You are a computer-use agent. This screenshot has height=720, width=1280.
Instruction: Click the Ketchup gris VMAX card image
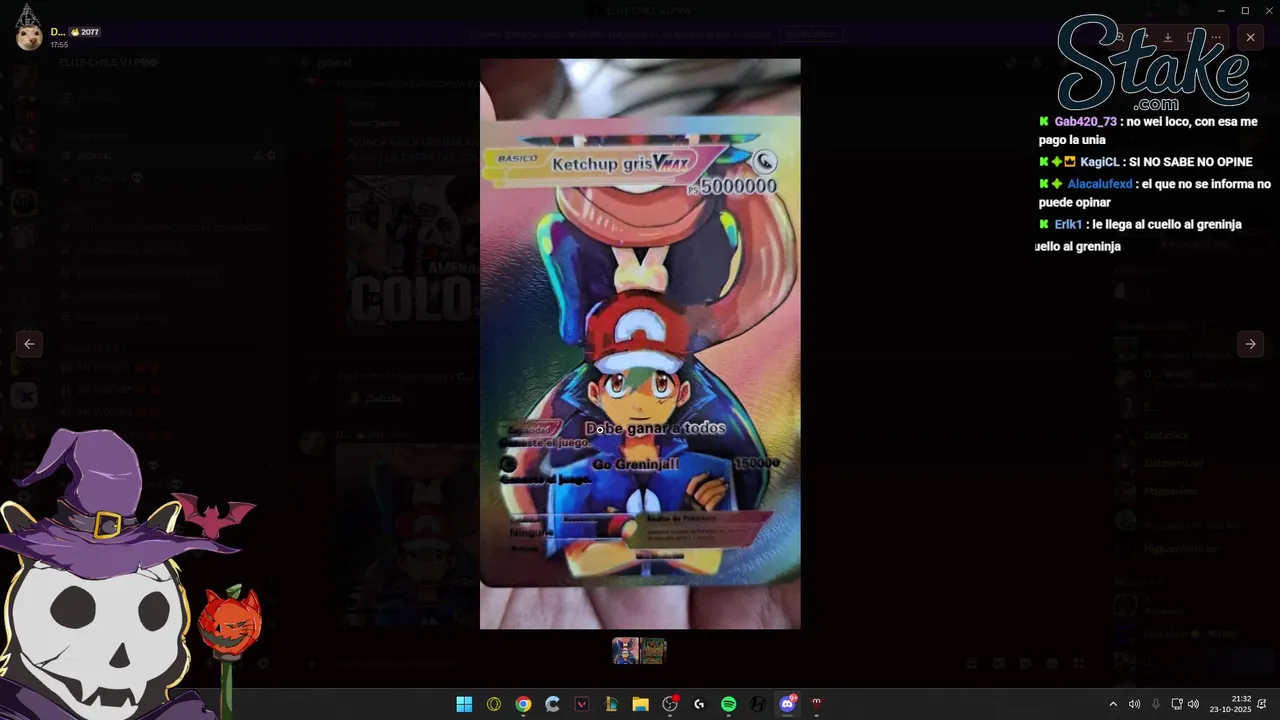(x=640, y=344)
